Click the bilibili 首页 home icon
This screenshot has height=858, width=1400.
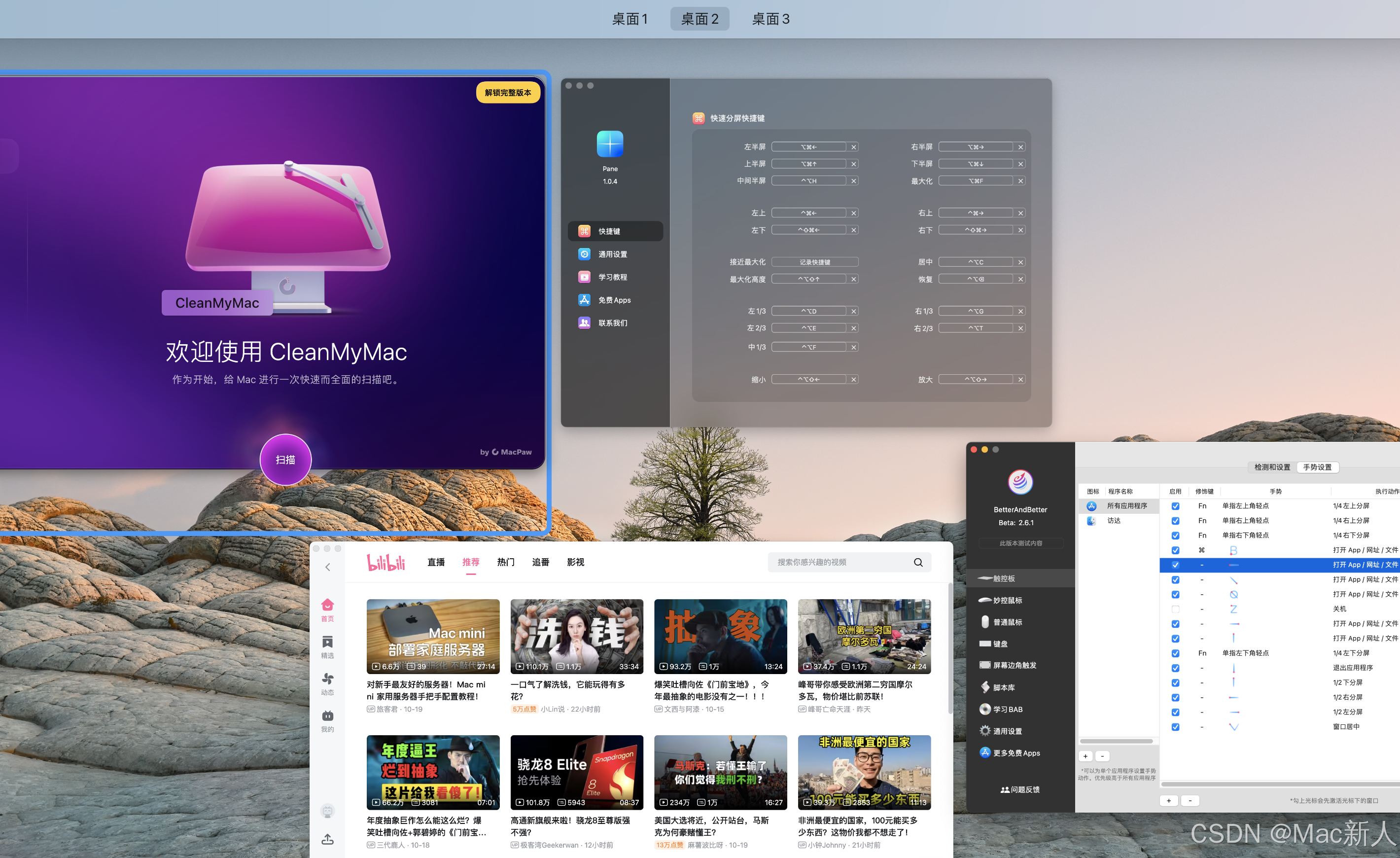pos(327,606)
